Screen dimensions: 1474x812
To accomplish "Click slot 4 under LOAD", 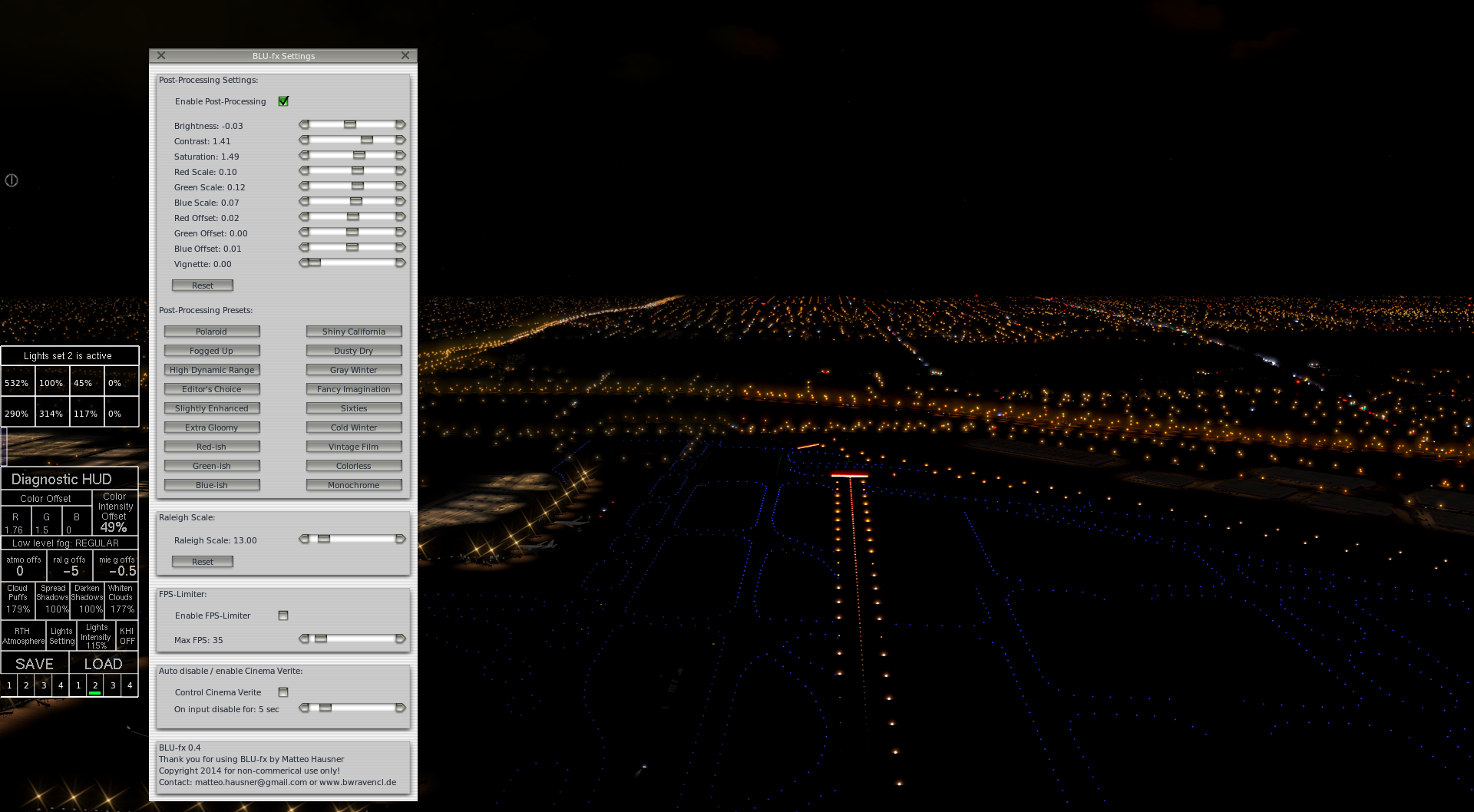I will (x=130, y=685).
